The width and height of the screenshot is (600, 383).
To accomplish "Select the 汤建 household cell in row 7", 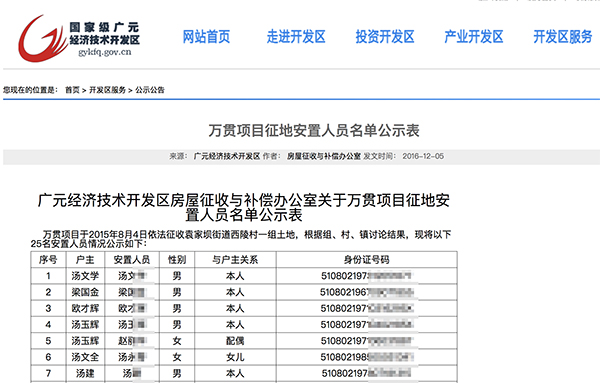I will coord(85,373).
